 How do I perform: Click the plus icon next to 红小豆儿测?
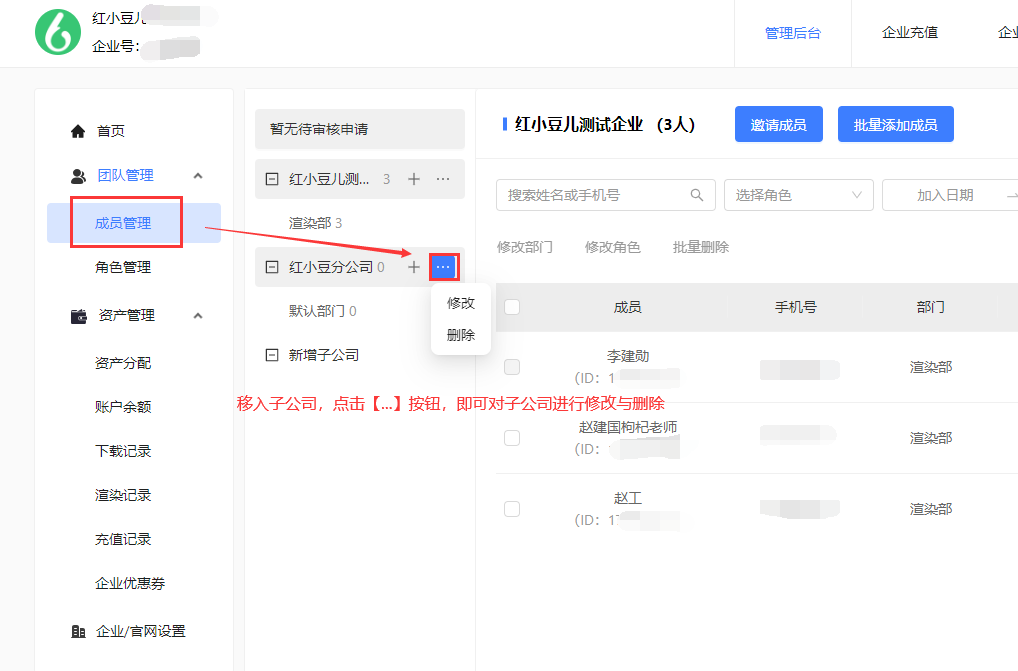(x=414, y=179)
